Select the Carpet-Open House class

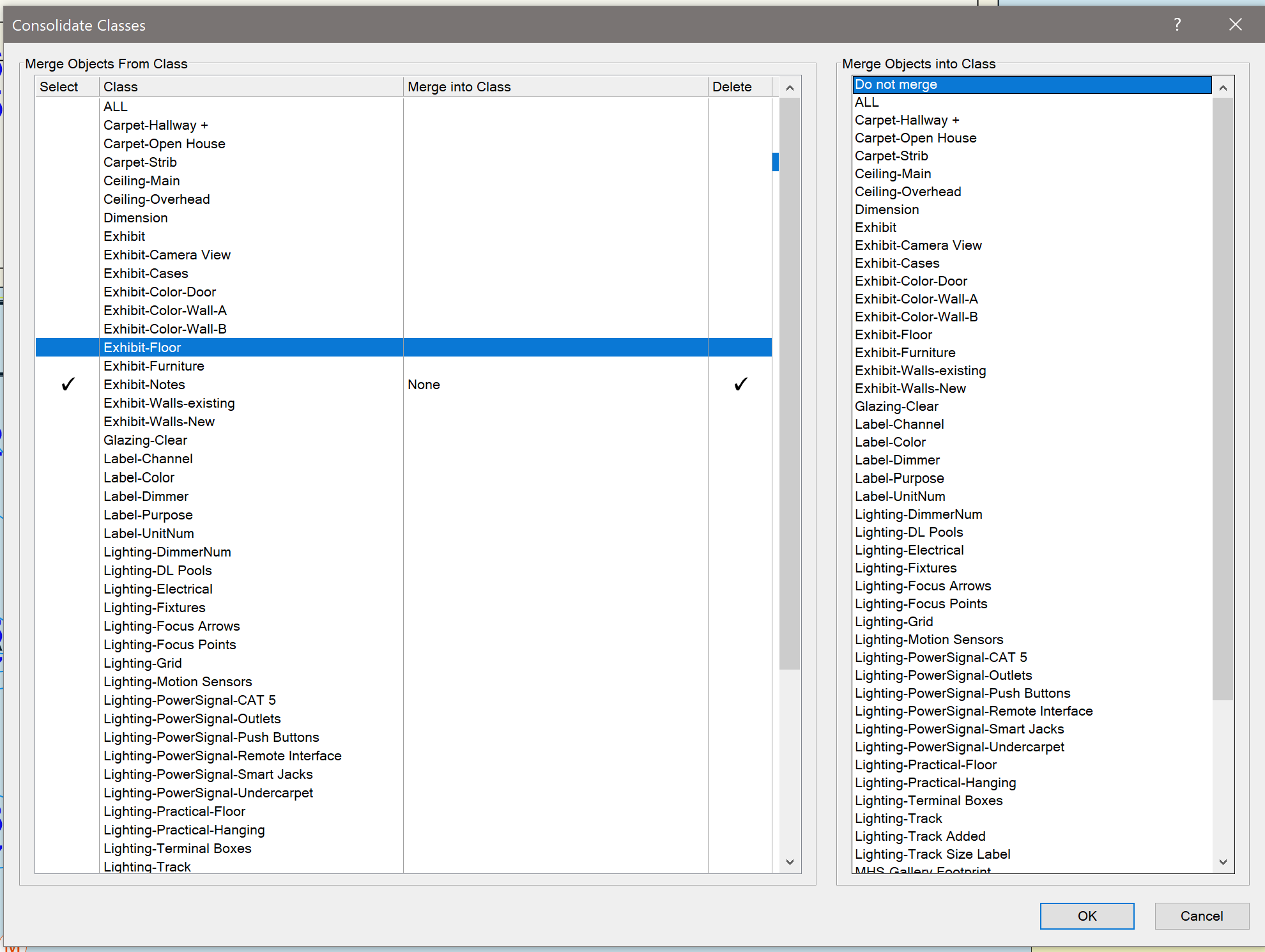164,143
